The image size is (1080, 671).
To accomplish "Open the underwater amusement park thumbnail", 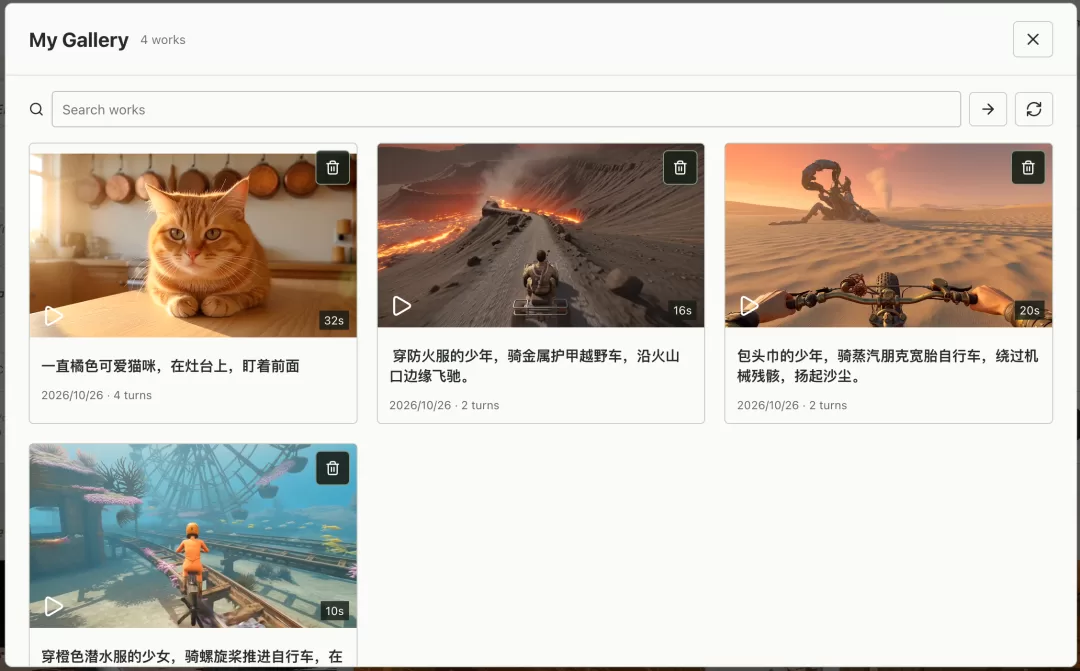I will tap(193, 536).
